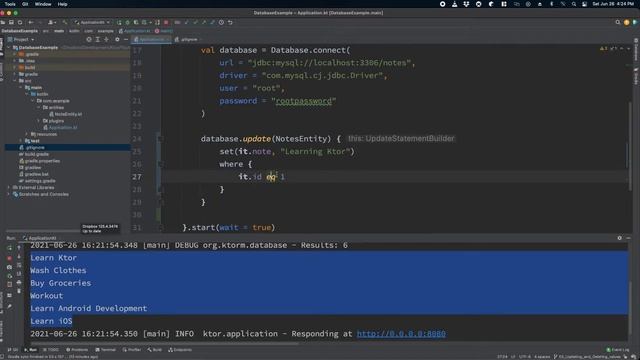Open the Help menu
This screenshot has height=360, width=640.
62,4
